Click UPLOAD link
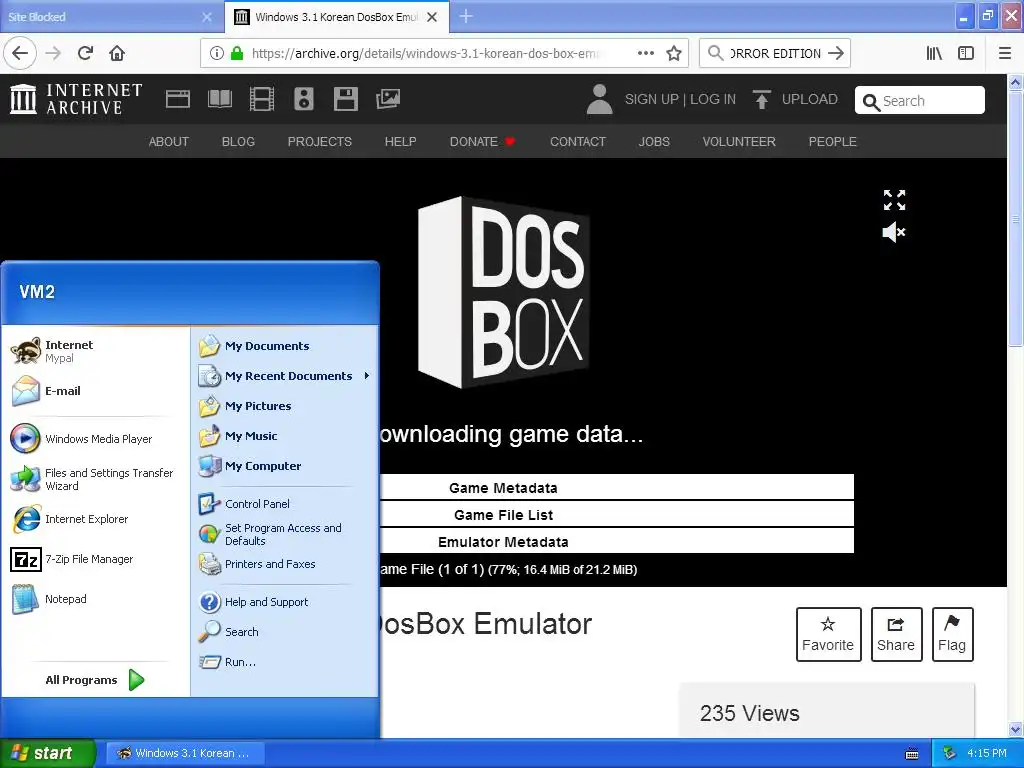Screen dimensions: 1024x768 [795, 99]
